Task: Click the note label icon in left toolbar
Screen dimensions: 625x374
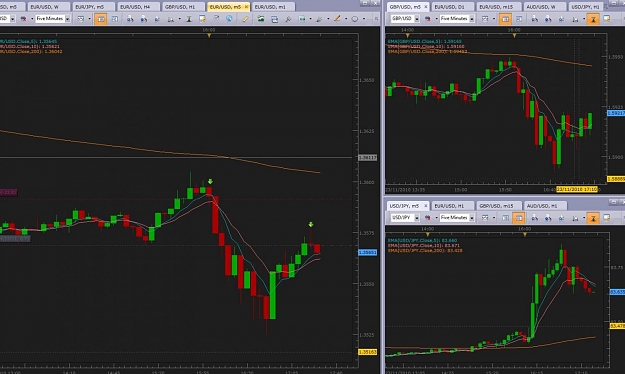Action: pos(202,19)
